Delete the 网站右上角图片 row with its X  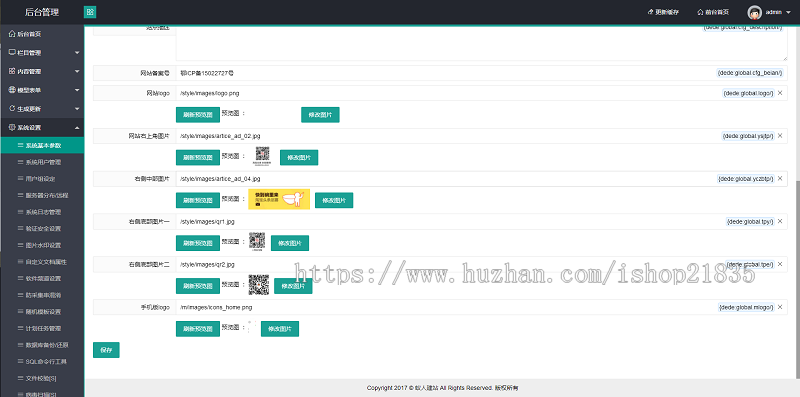[780, 136]
